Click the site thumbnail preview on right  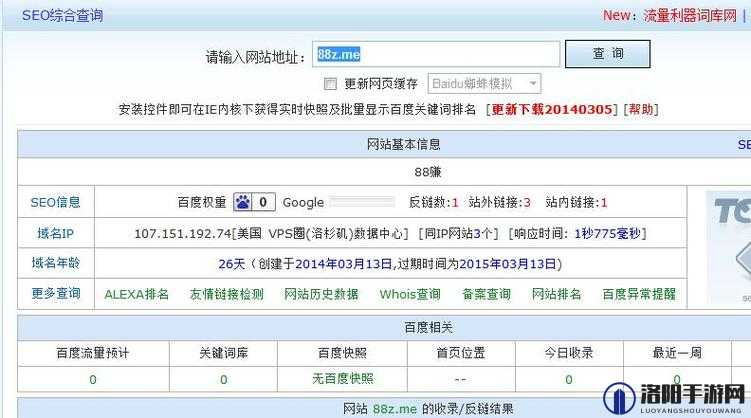click(728, 247)
